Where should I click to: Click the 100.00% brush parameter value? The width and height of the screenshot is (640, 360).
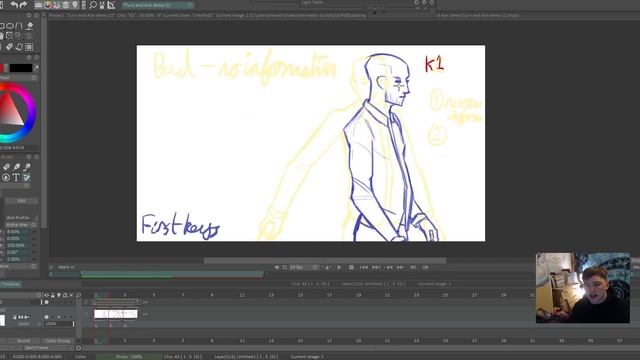[17, 246]
